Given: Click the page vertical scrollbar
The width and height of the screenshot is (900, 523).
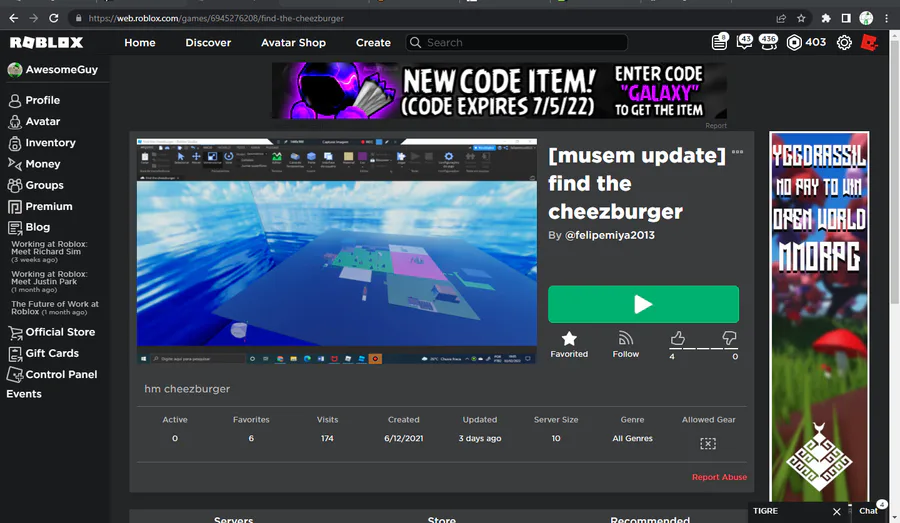Looking at the screenshot, I should pos(894,172).
